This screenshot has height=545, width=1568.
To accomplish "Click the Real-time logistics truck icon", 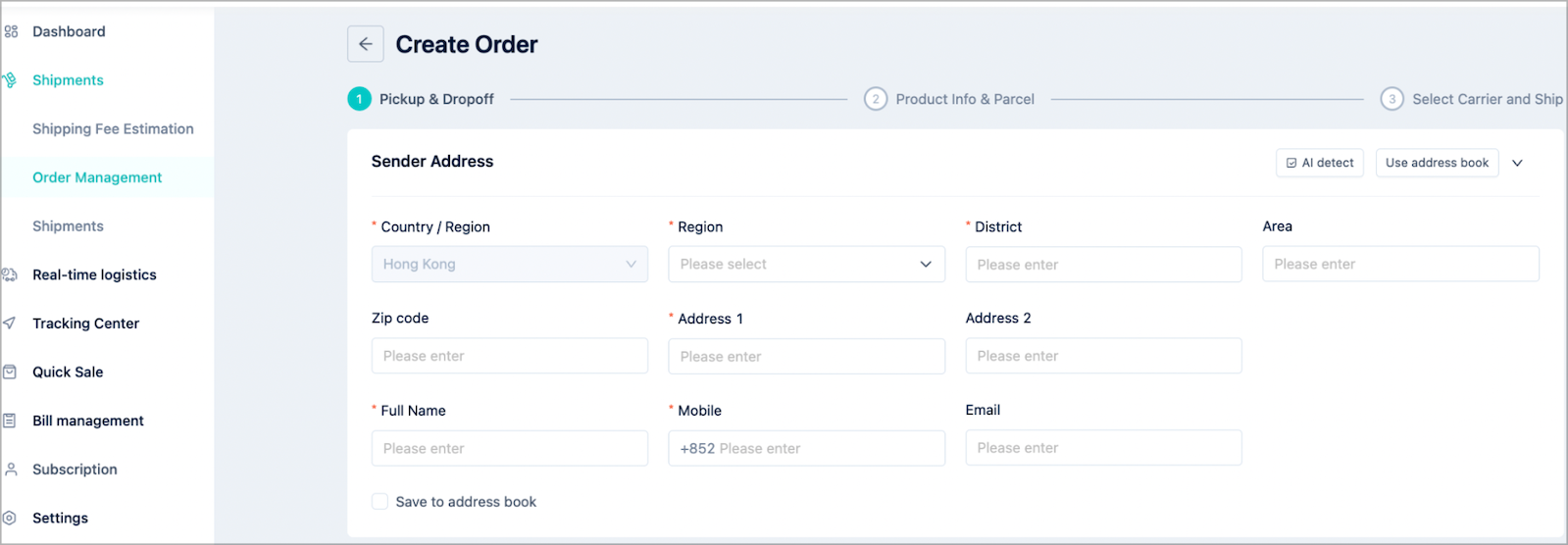I will click(10, 274).
